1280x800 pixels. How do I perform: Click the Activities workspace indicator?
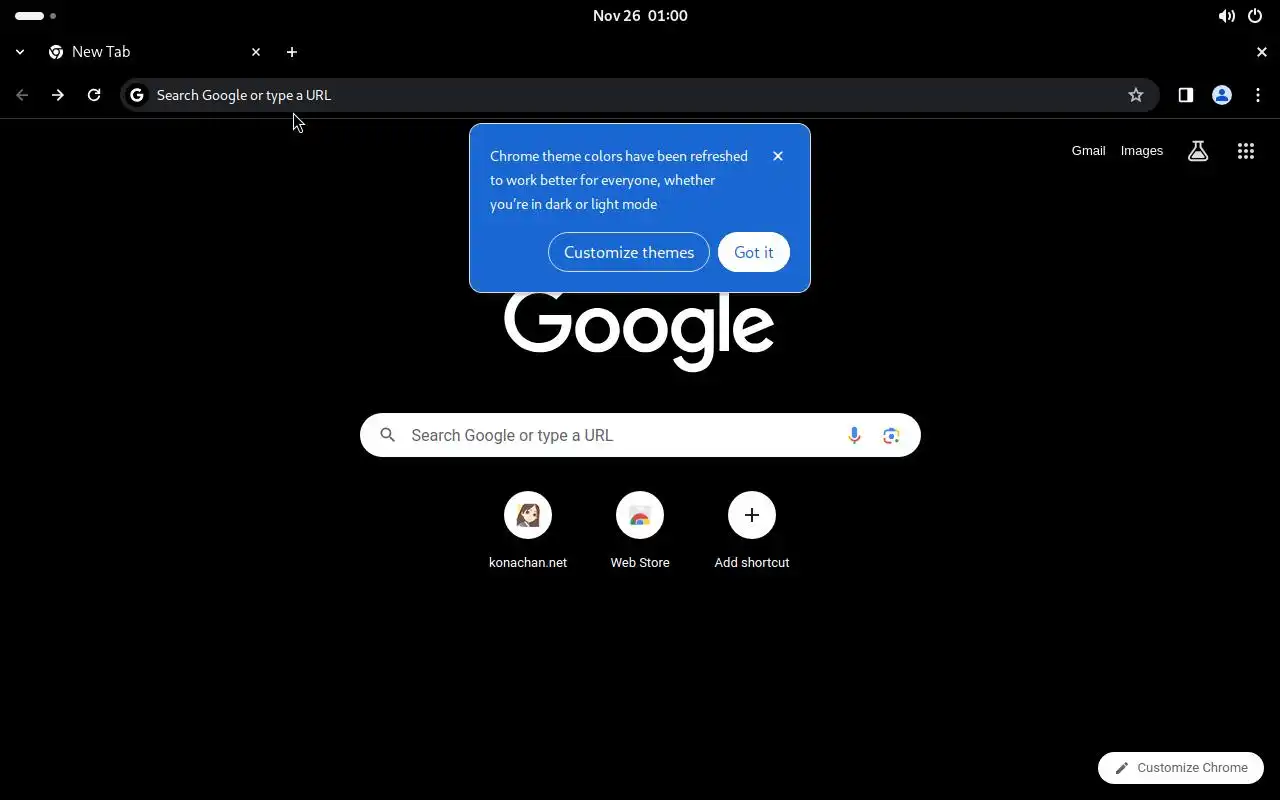tap(36, 16)
